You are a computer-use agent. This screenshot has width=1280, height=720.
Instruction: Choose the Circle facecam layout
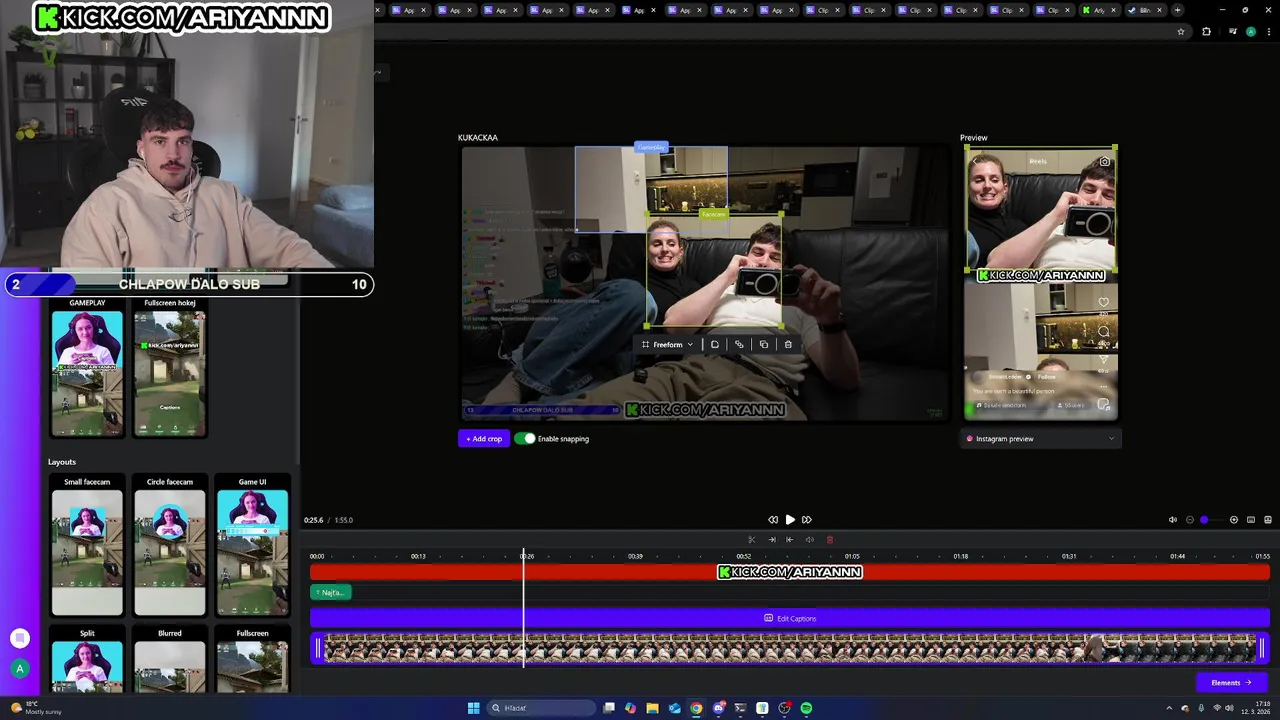pos(170,552)
